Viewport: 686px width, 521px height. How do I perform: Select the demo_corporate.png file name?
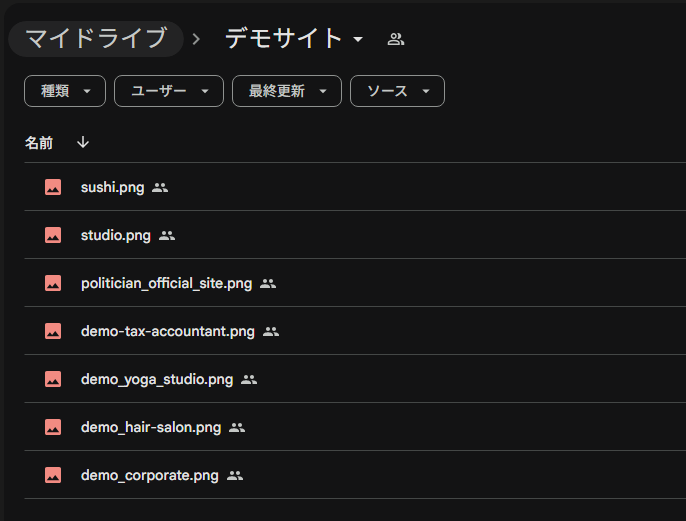coord(149,475)
